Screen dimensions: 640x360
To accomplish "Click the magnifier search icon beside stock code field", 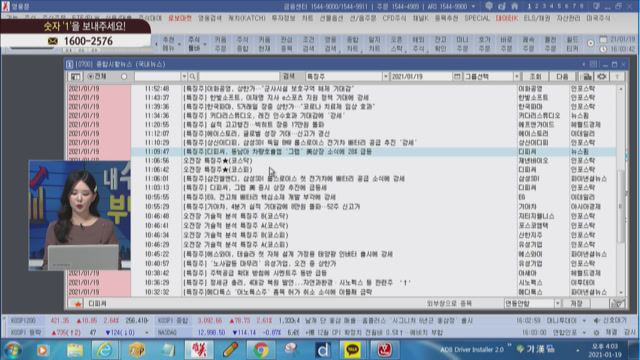I will pos(192,76).
